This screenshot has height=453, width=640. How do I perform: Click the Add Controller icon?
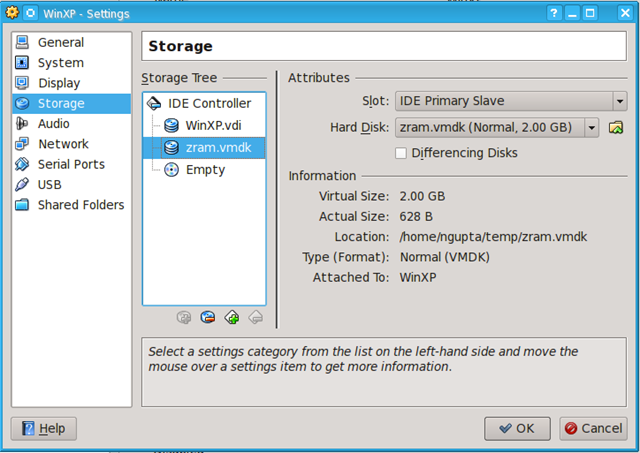pos(232,318)
